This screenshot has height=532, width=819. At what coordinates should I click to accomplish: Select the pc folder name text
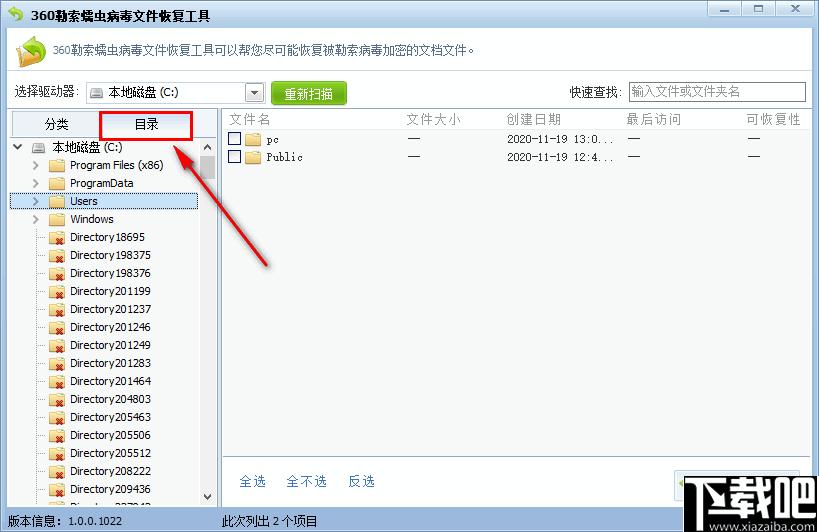click(x=272, y=140)
